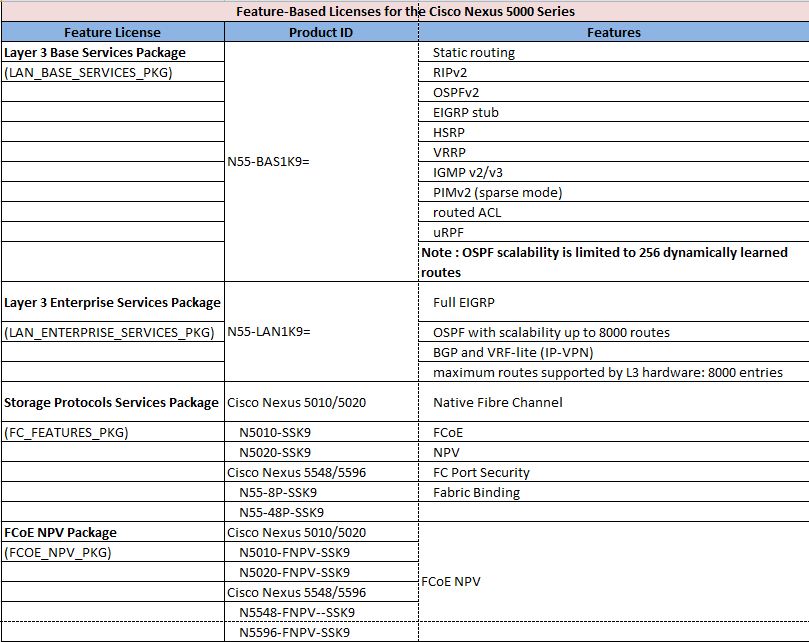Select cell 'Layer 3 Base Services Package'

(112, 52)
